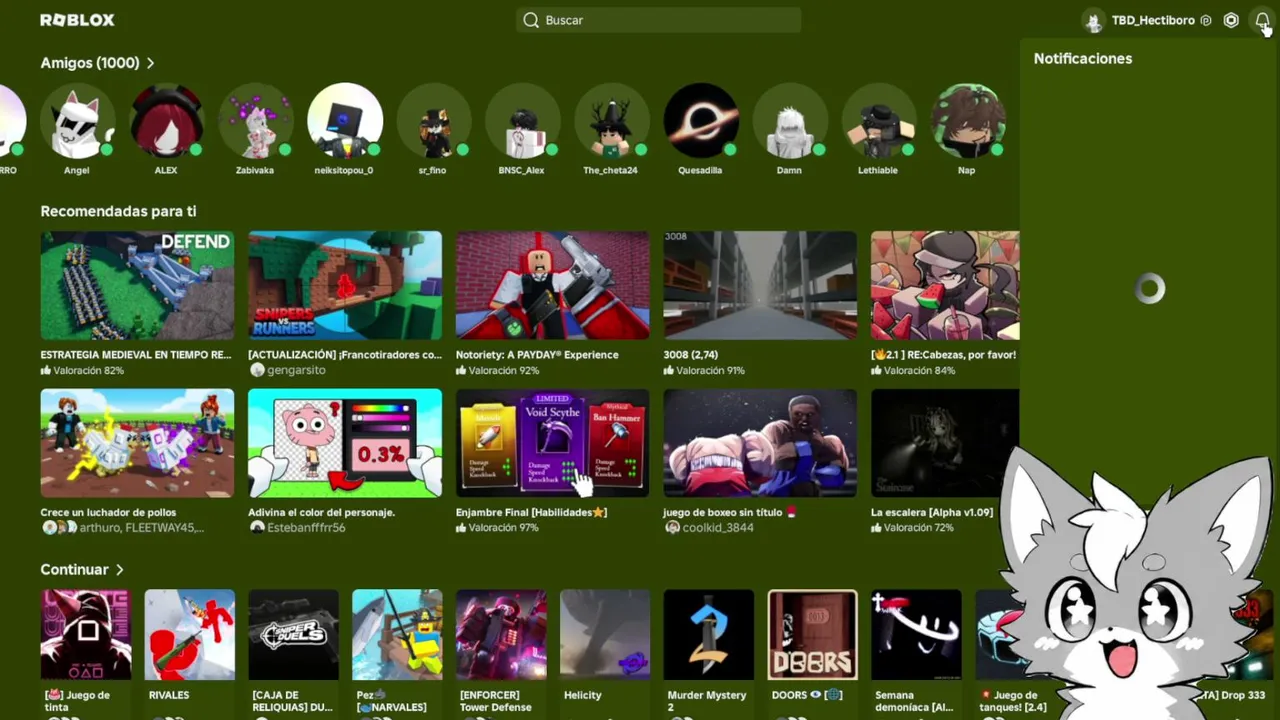The width and height of the screenshot is (1280, 720).
Task: Expand the Amigos (1000) list
Action: (x=97, y=63)
